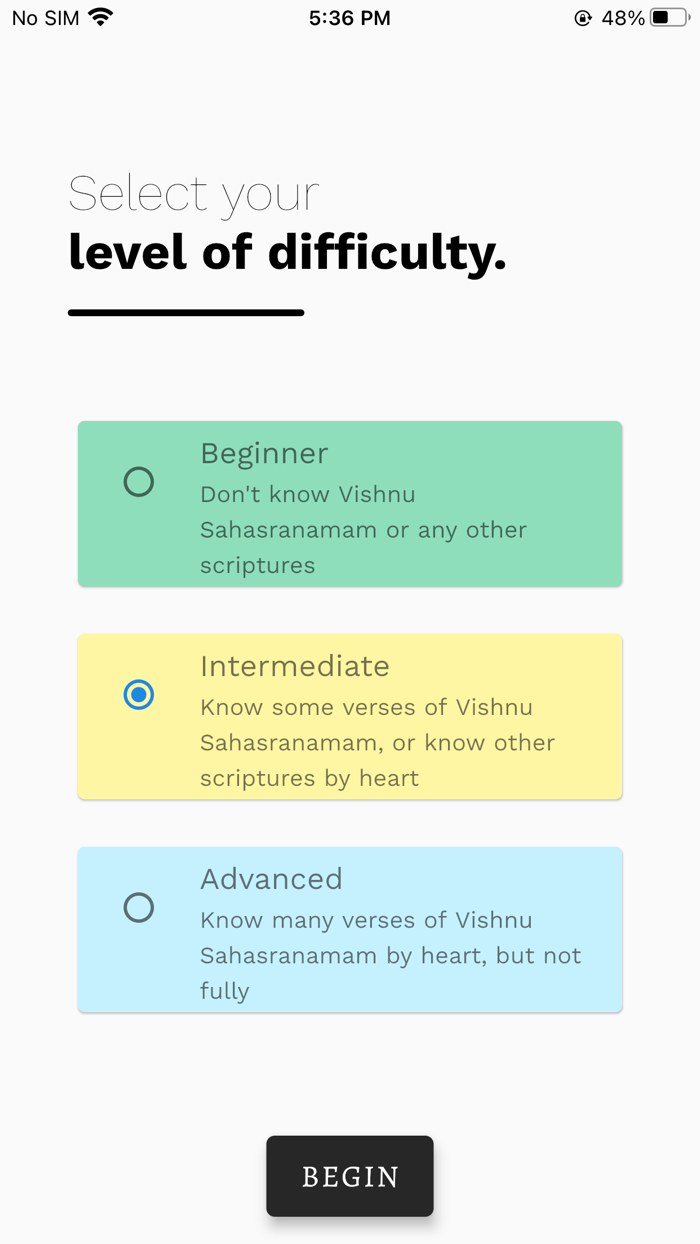Tap the Advanced heading text
This screenshot has height=1244, width=700.
[x=271, y=879]
